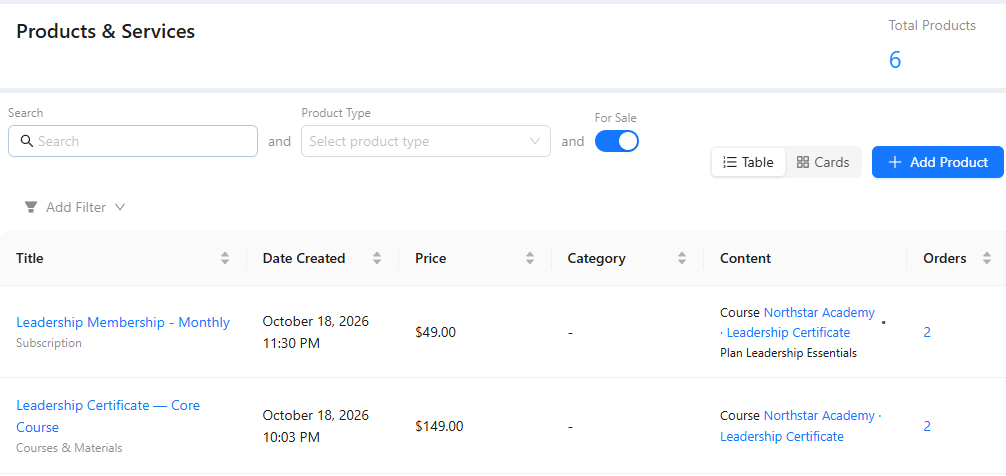Click the Courses & Materials type label
1006x476 pixels.
(69, 448)
